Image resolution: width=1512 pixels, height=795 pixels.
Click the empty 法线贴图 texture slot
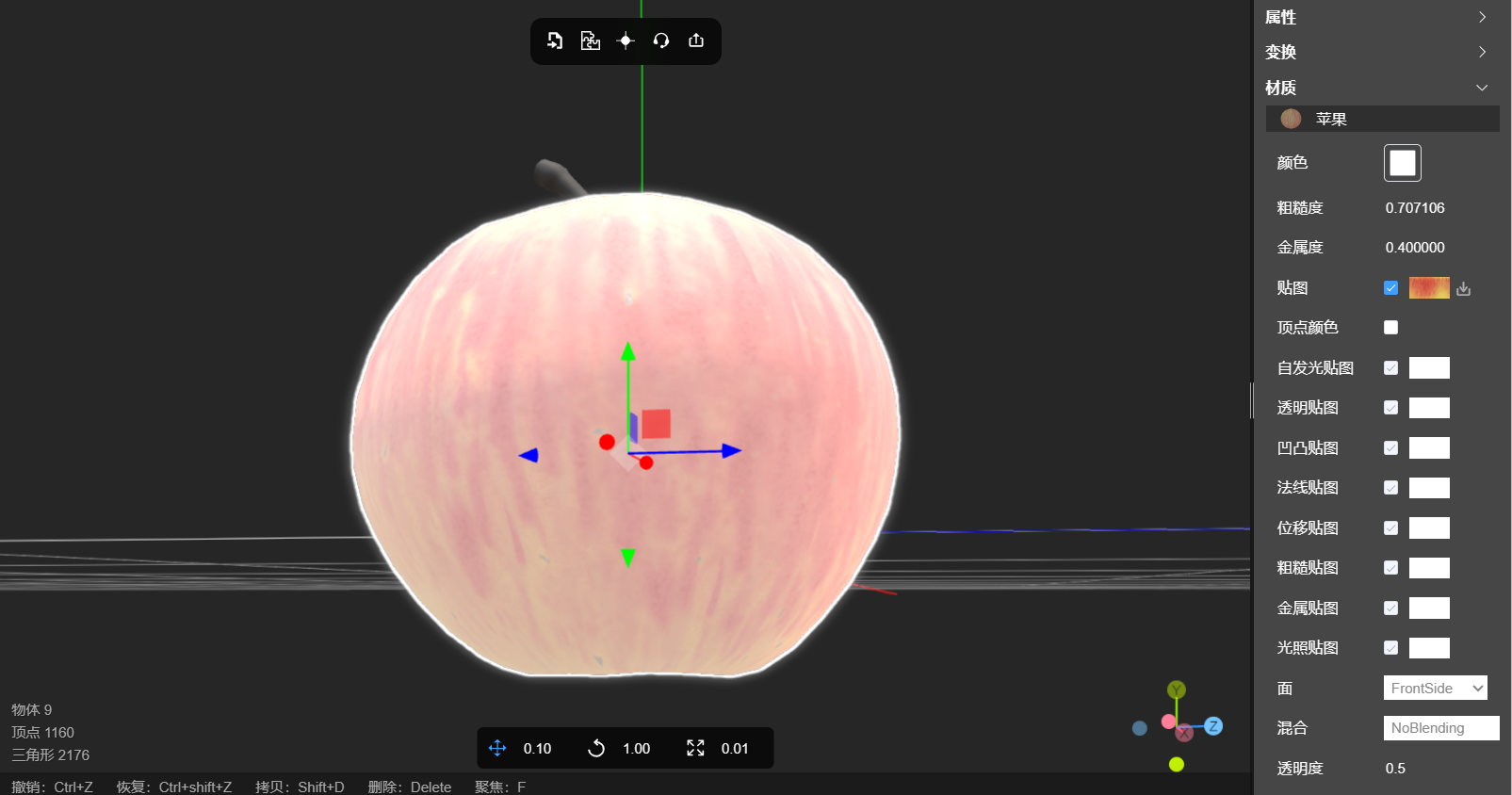click(x=1429, y=488)
